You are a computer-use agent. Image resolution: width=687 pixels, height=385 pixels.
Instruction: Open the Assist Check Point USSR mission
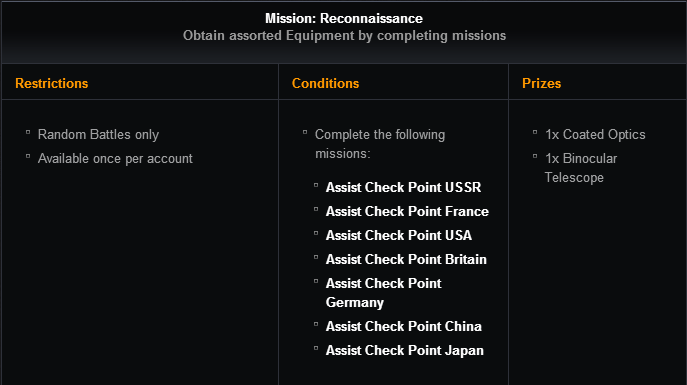(403, 187)
